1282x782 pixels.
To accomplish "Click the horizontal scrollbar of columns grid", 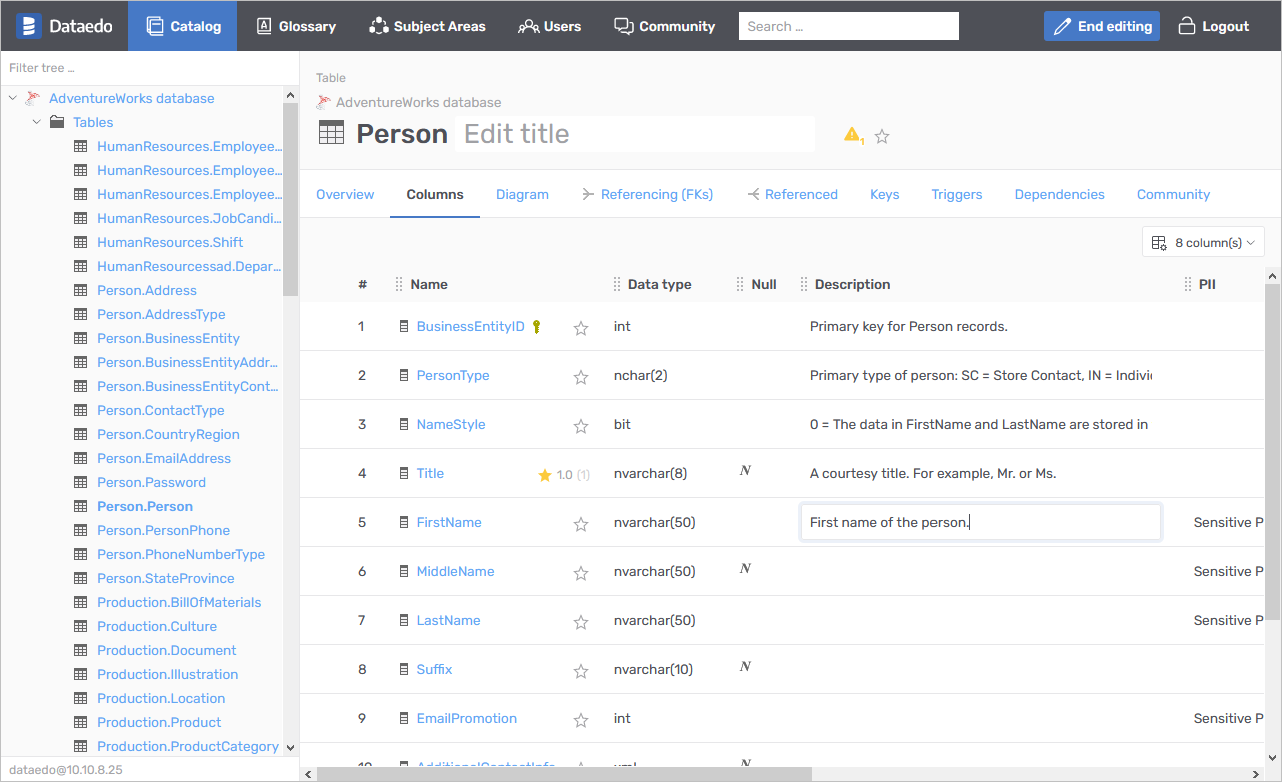I will (560, 773).
